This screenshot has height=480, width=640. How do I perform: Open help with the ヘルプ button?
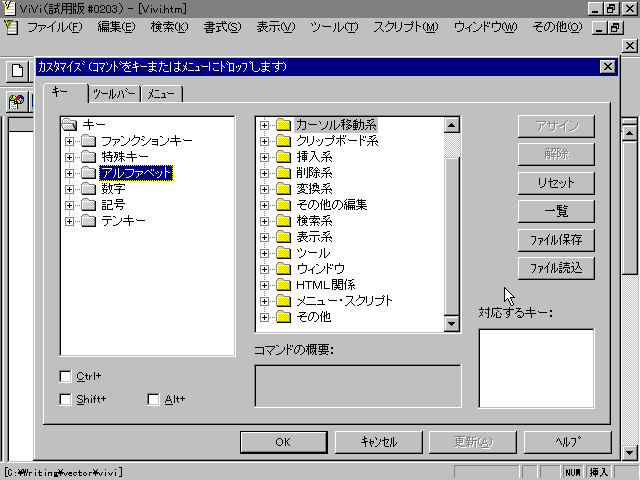[567, 442]
